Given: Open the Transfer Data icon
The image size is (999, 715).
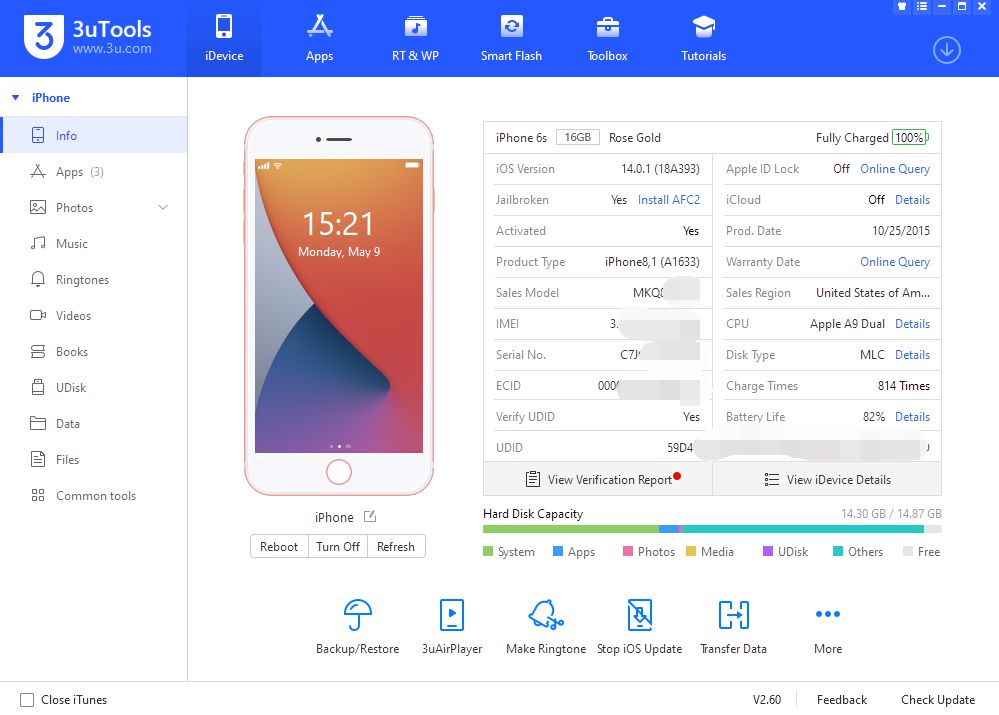Looking at the screenshot, I should (x=733, y=614).
